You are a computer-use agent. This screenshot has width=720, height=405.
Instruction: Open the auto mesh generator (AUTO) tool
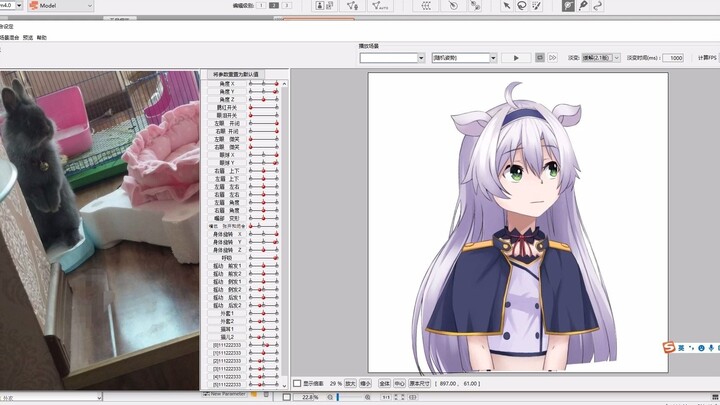click(380, 6)
